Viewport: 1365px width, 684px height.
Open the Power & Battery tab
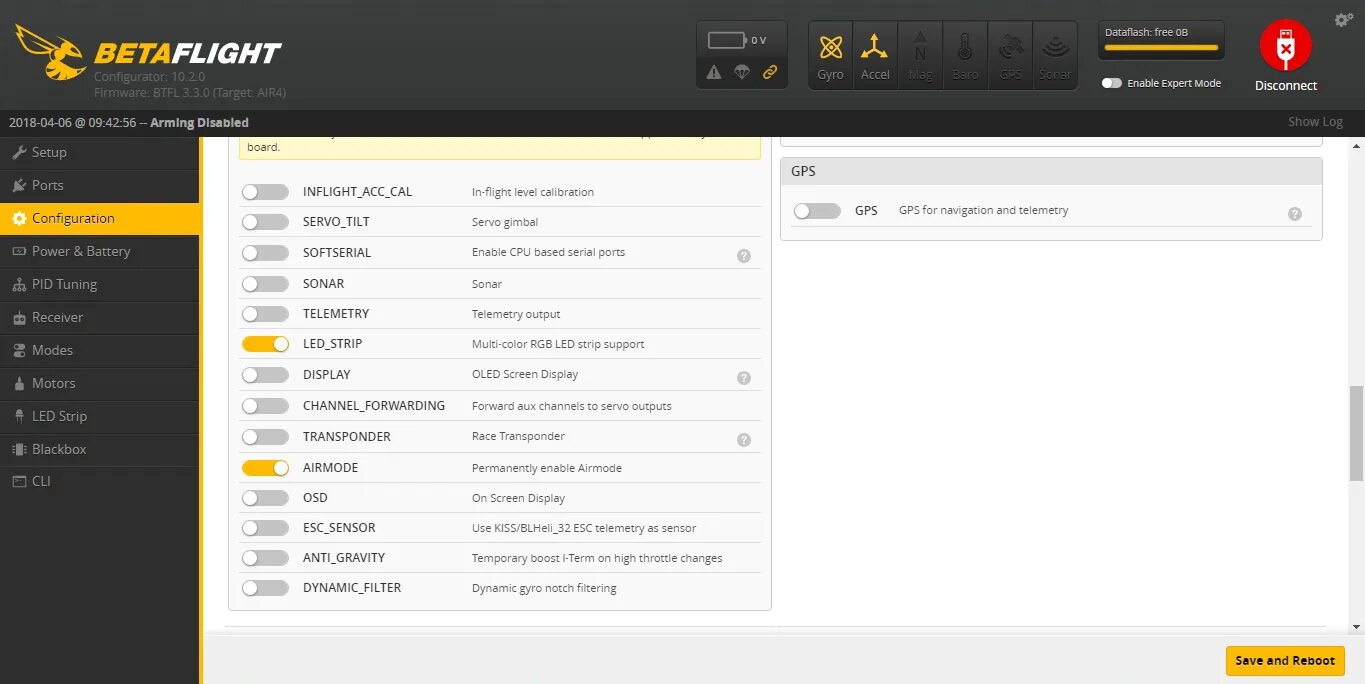tap(100, 252)
